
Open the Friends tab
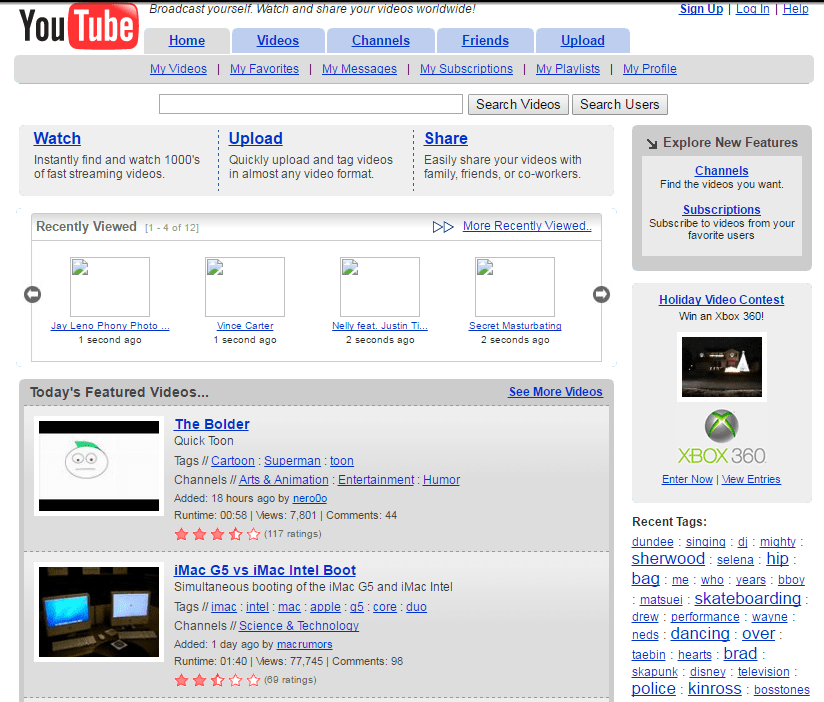(x=486, y=40)
